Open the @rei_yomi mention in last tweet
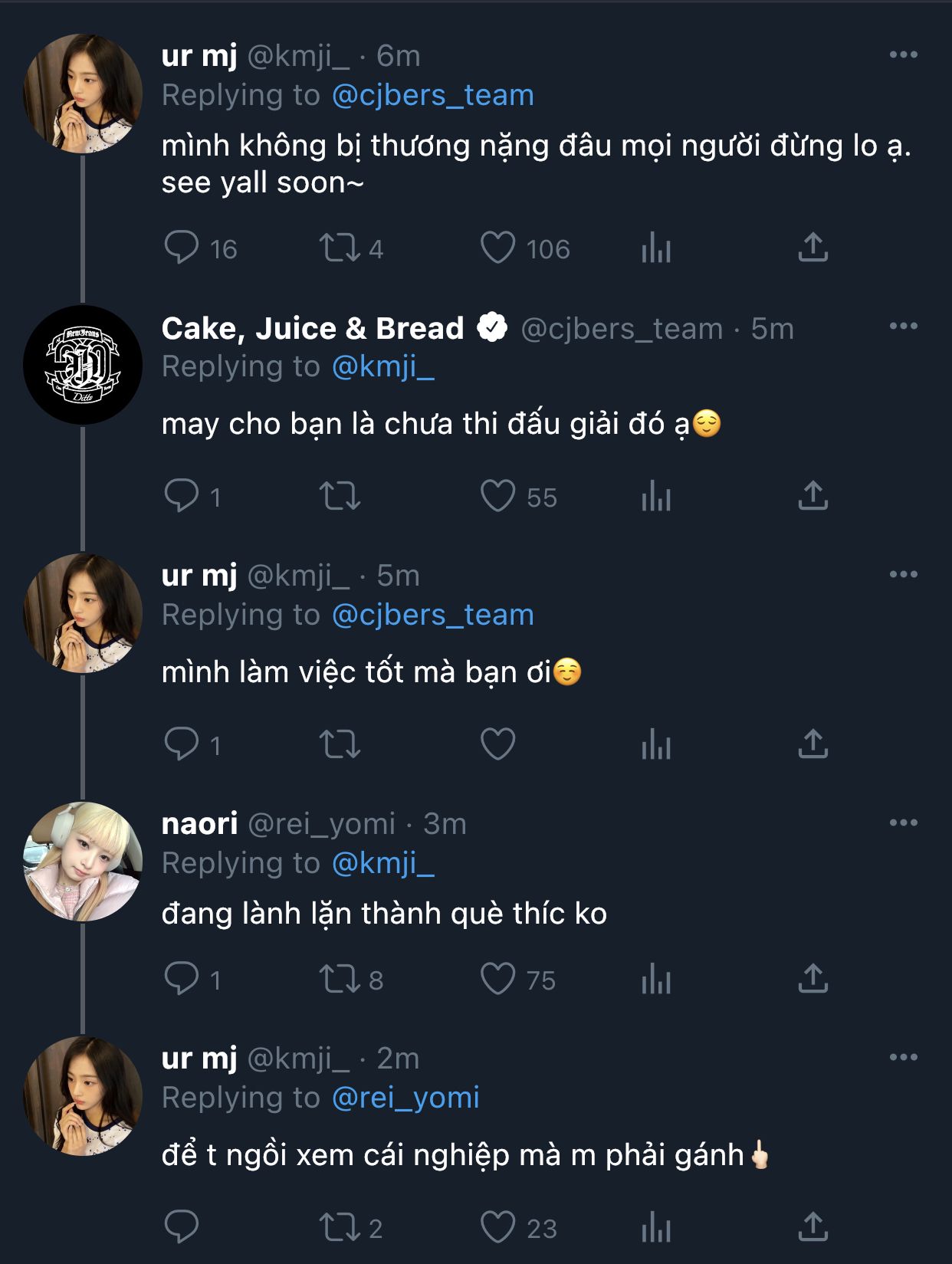The image size is (952, 1264). tap(405, 1098)
